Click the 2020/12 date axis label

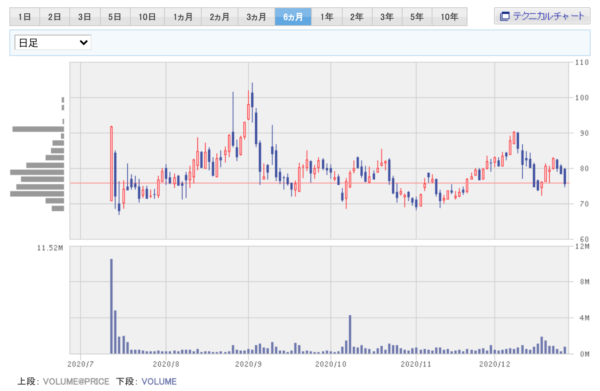click(x=495, y=364)
